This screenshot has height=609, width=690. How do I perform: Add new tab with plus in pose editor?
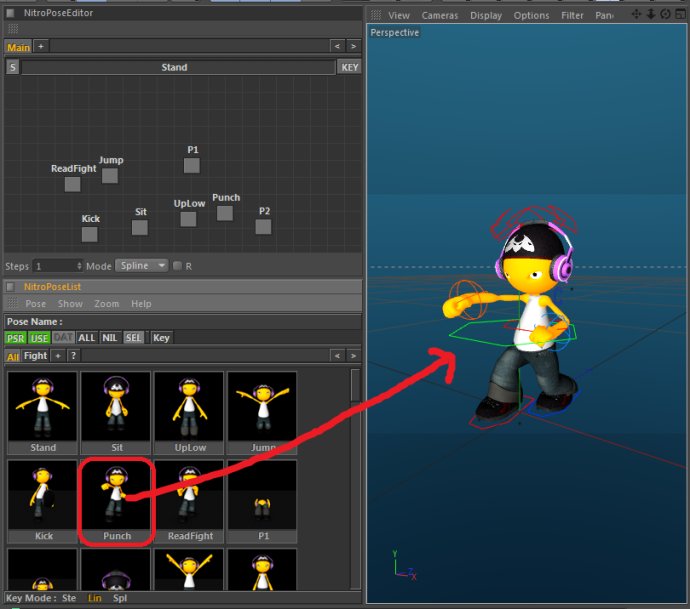[41, 46]
